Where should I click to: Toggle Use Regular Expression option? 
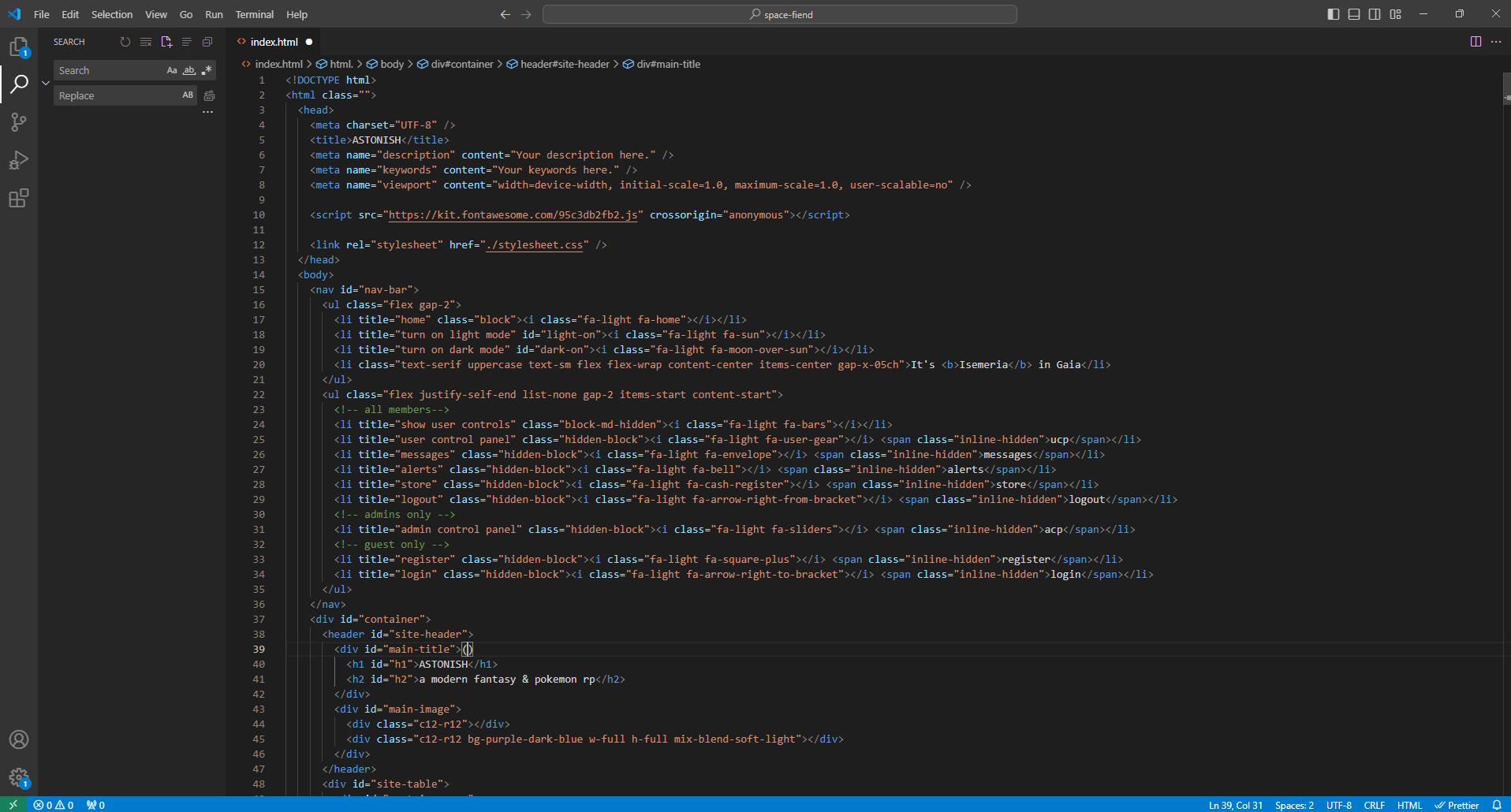207,70
